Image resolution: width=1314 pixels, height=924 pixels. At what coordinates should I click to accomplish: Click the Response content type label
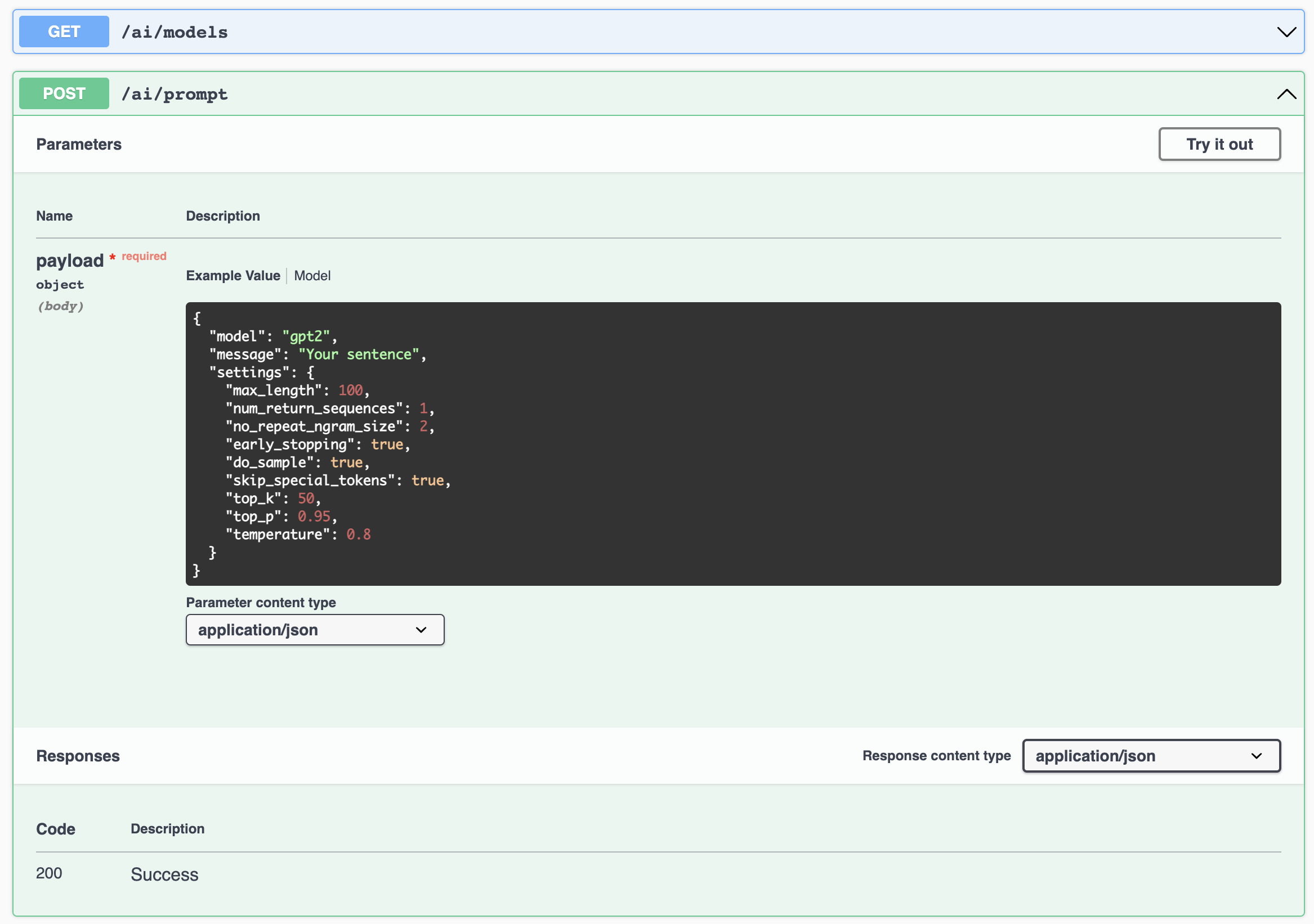click(937, 756)
